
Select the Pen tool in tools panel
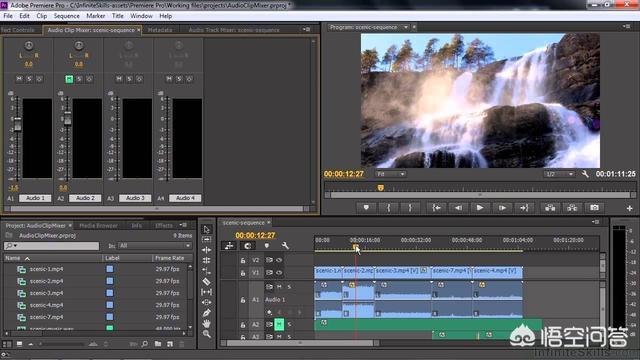click(x=207, y=313)
